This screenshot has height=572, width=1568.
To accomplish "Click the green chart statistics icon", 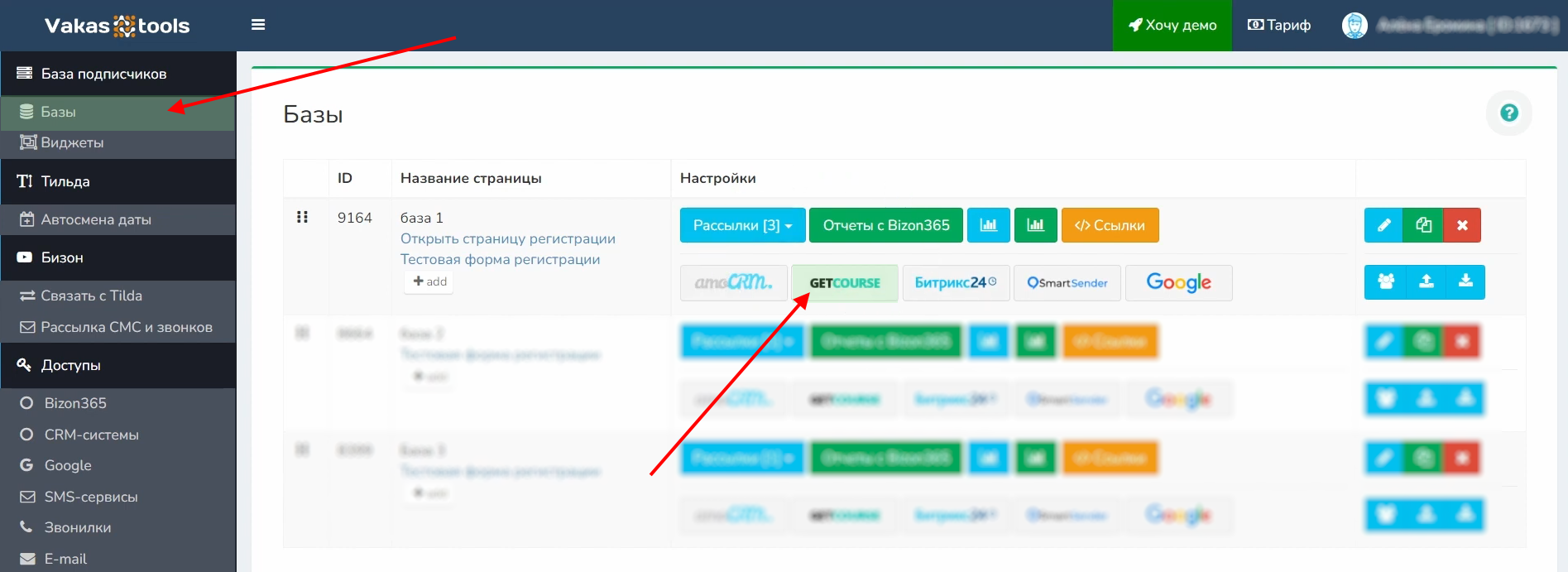I will [x=1035, y=225].
